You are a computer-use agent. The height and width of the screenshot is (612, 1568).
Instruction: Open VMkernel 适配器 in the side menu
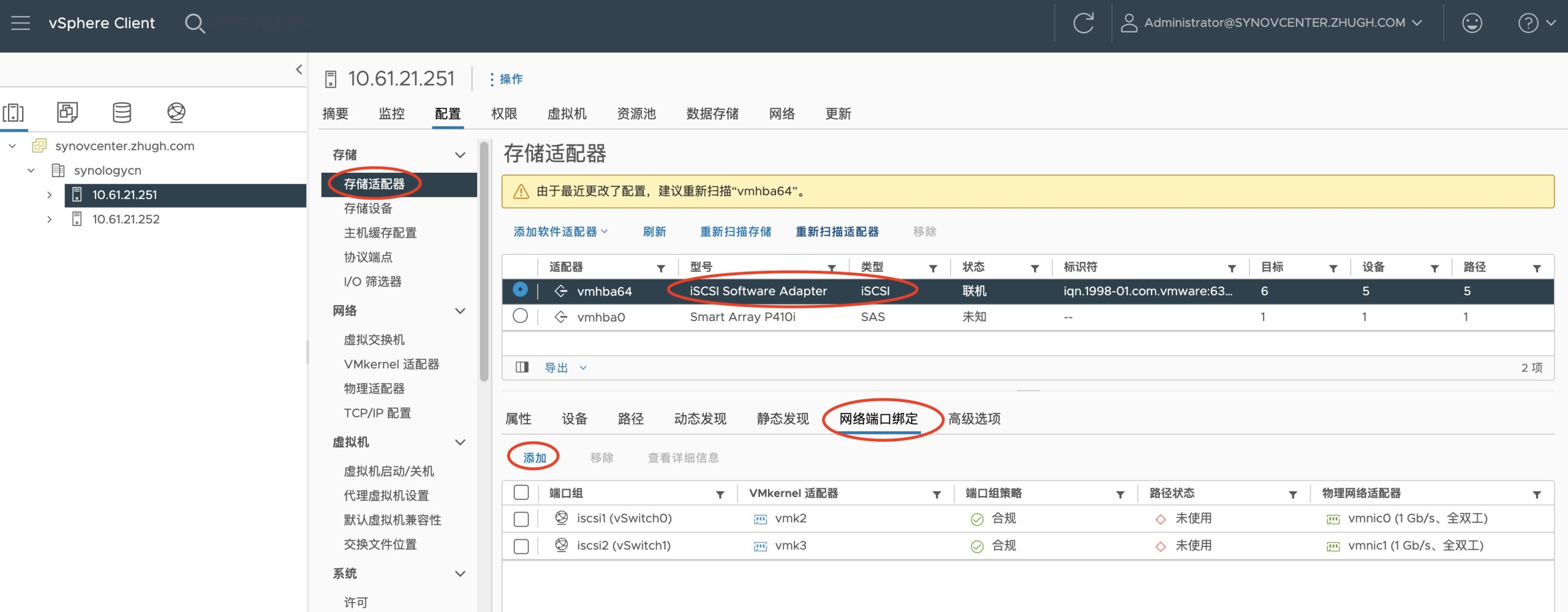coord(391,365)
